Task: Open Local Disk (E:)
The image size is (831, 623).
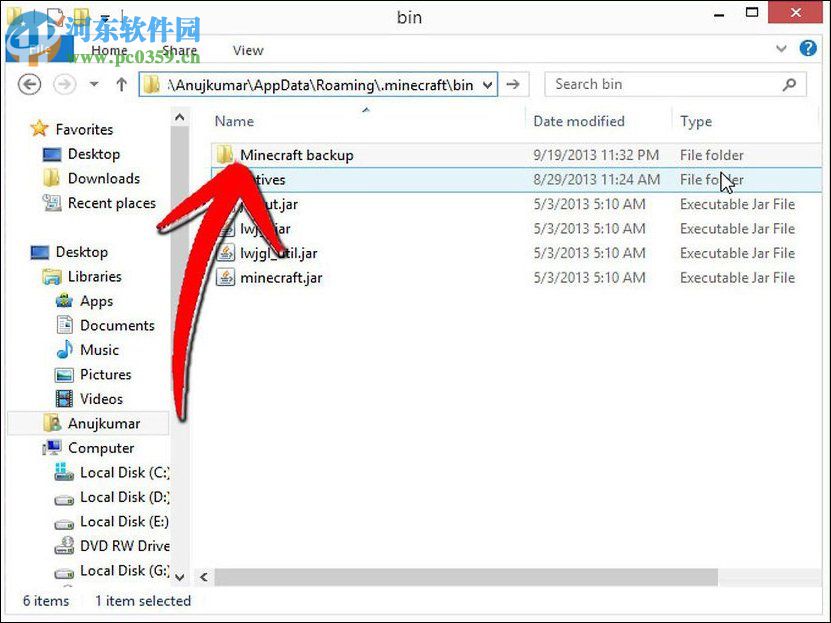Action: tap(125, 521)
